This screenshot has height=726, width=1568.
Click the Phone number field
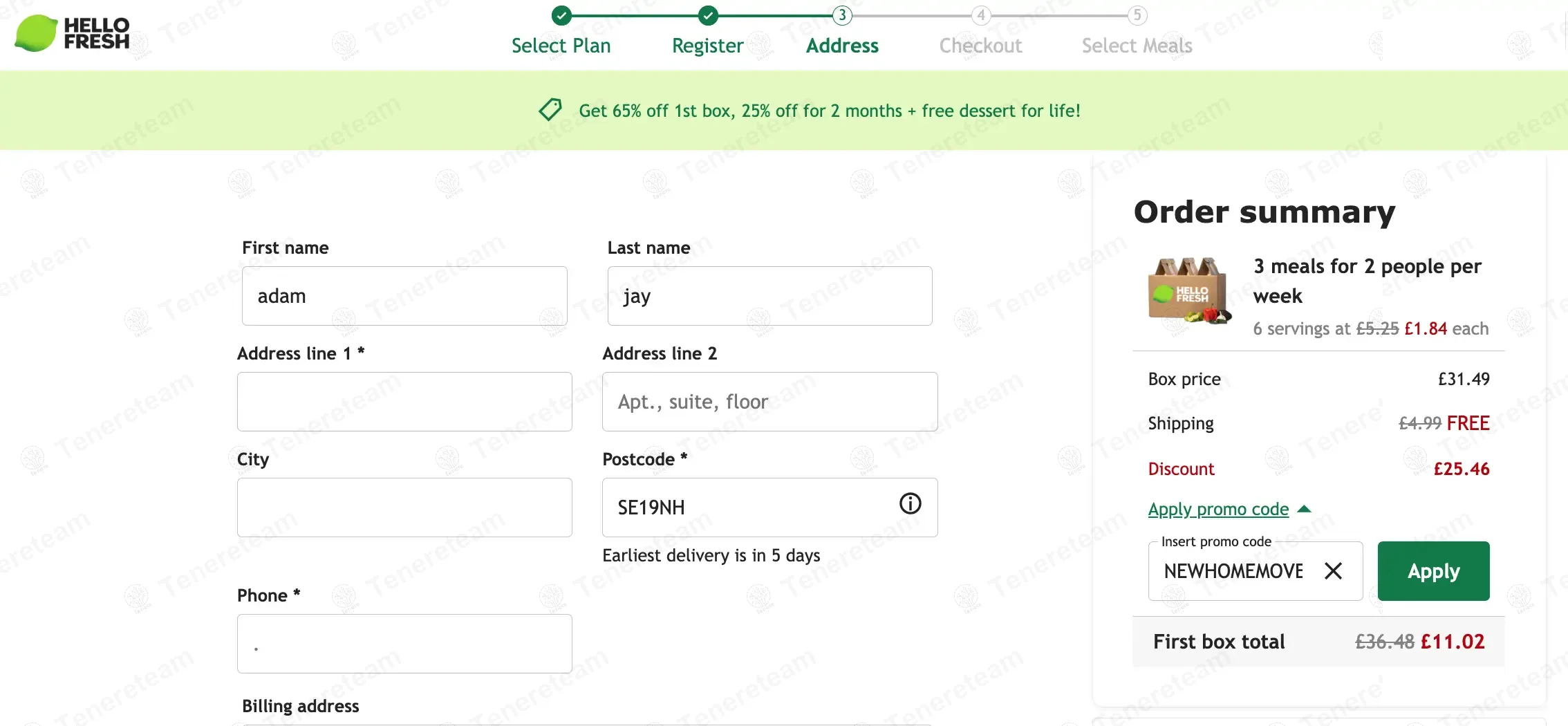pyautogui.click(x=404, y=644)
